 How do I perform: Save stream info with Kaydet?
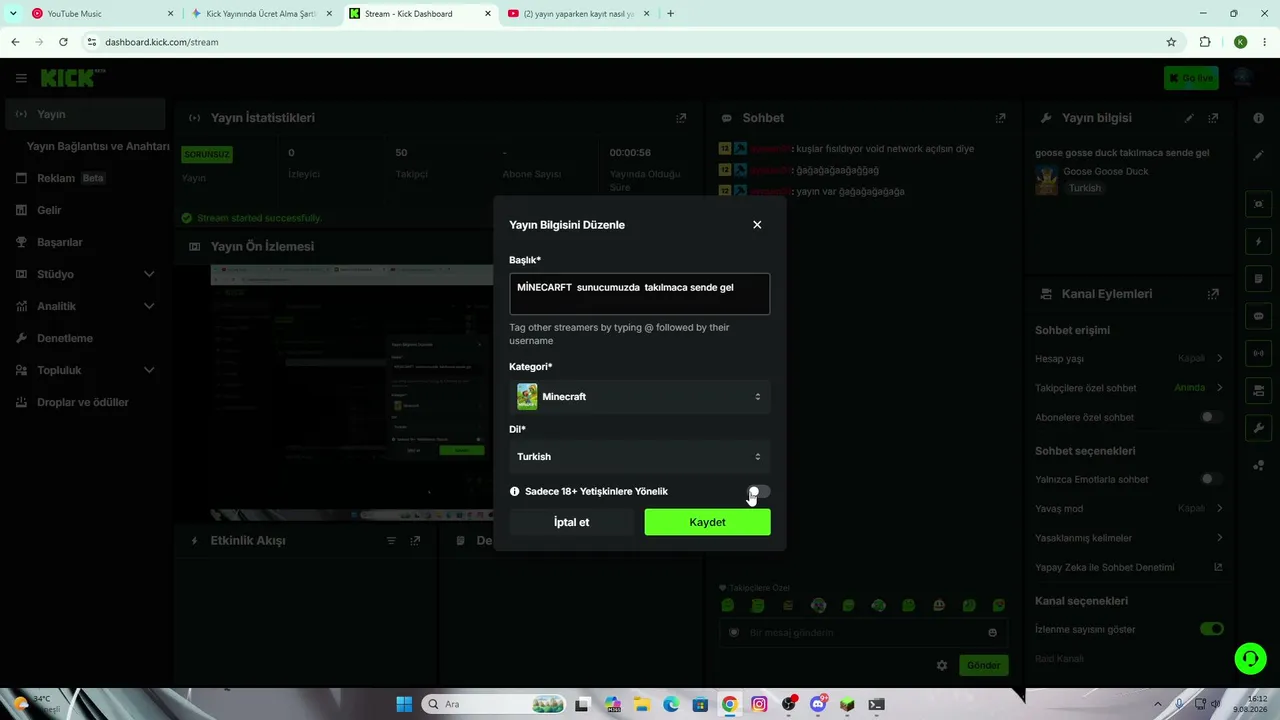pos(707,522)
